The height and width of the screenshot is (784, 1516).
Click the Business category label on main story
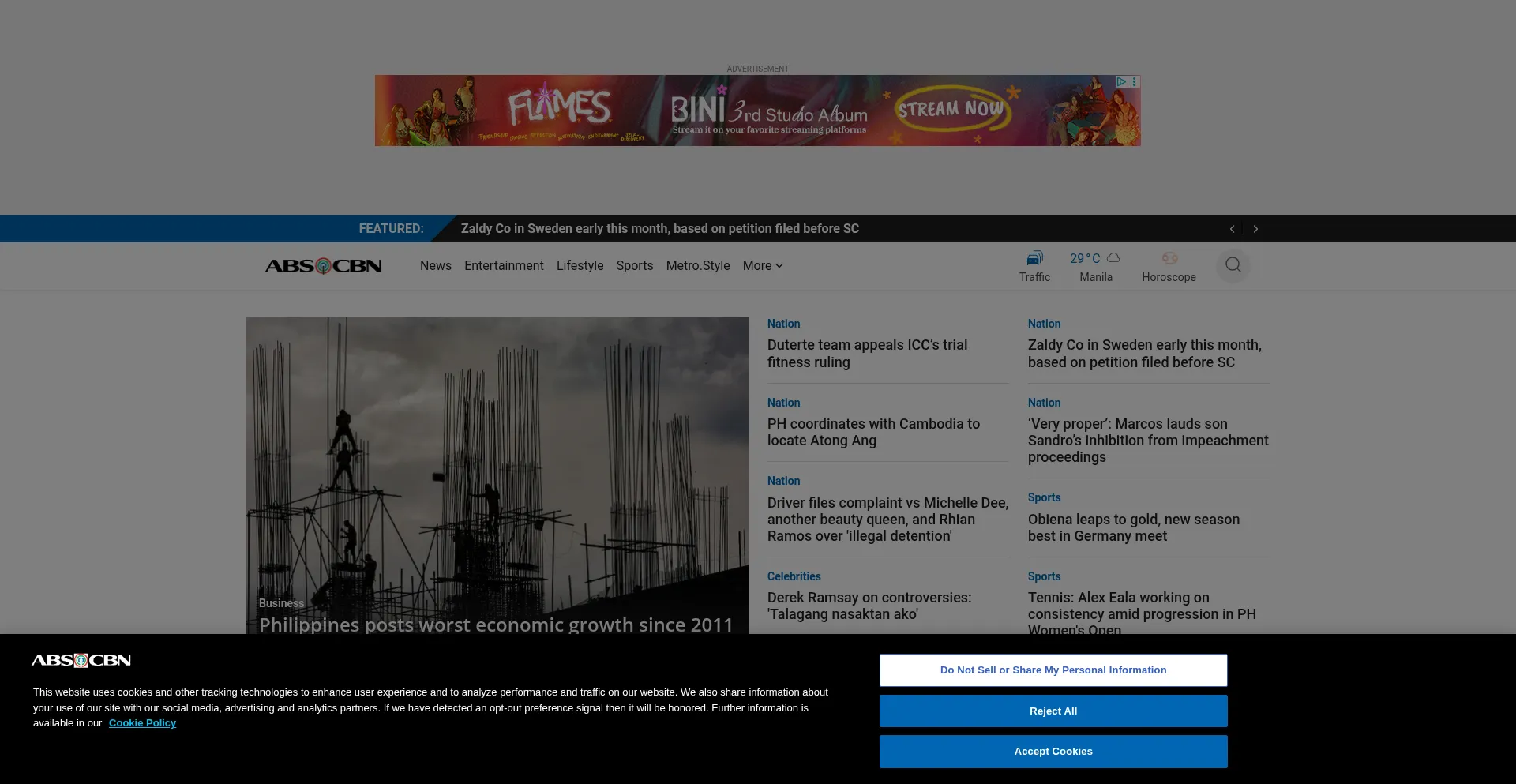281,603
